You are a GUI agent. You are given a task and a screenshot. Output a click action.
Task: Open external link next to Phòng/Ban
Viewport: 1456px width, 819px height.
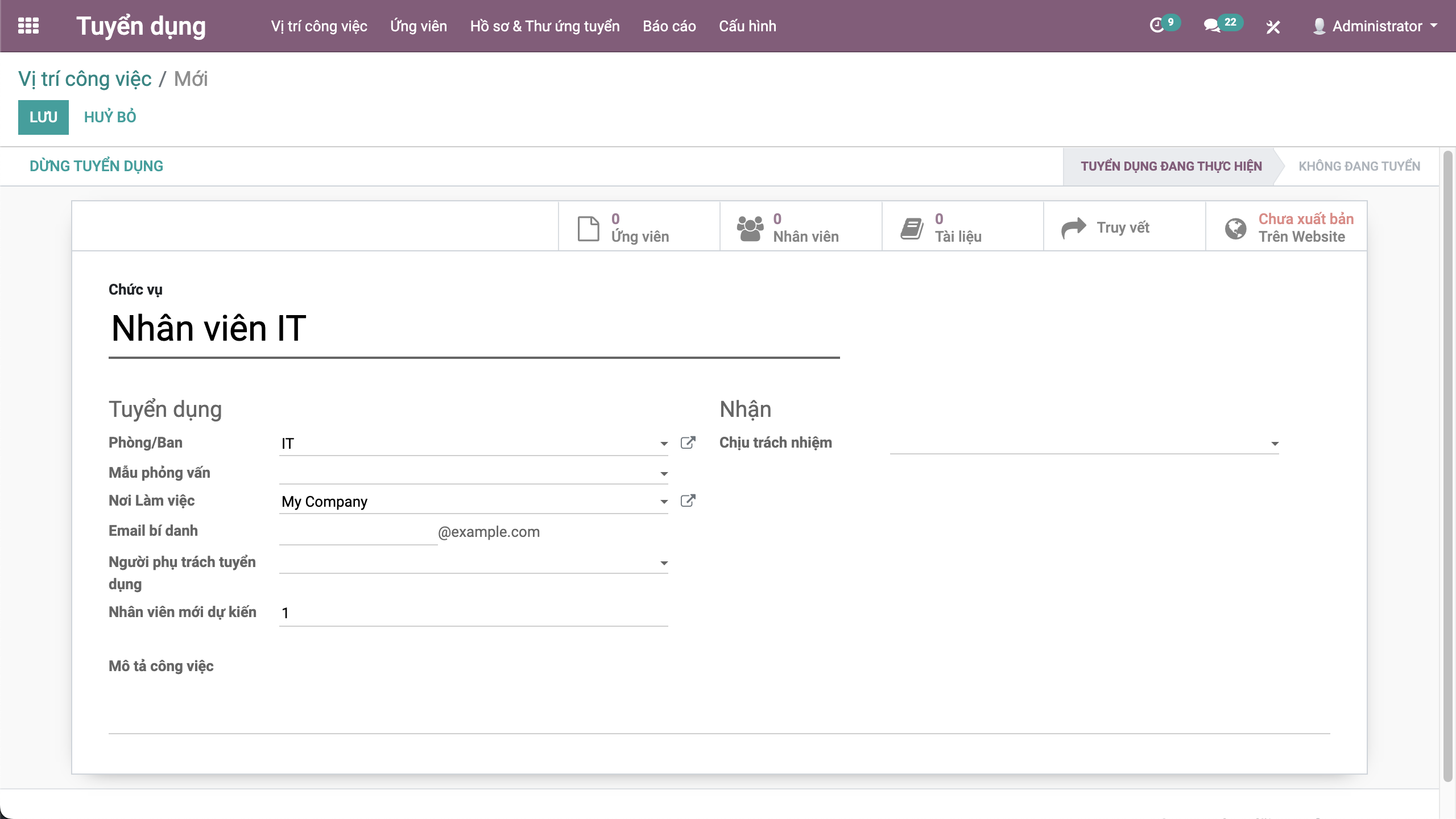pos(688,443)
